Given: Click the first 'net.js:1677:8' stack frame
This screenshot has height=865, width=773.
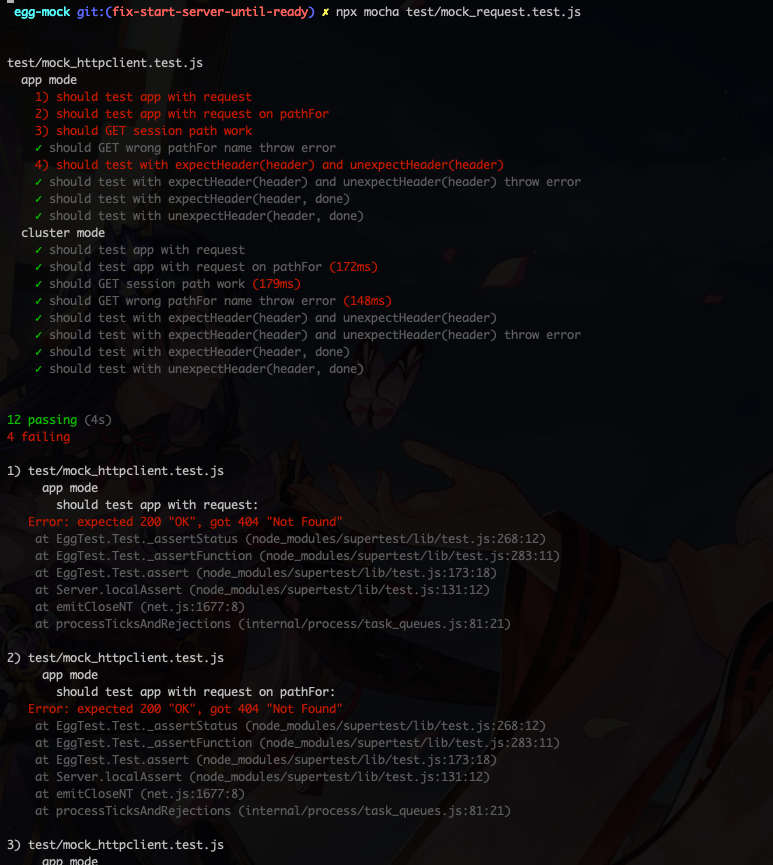Looking at the screenshot, I should [193, 607].
